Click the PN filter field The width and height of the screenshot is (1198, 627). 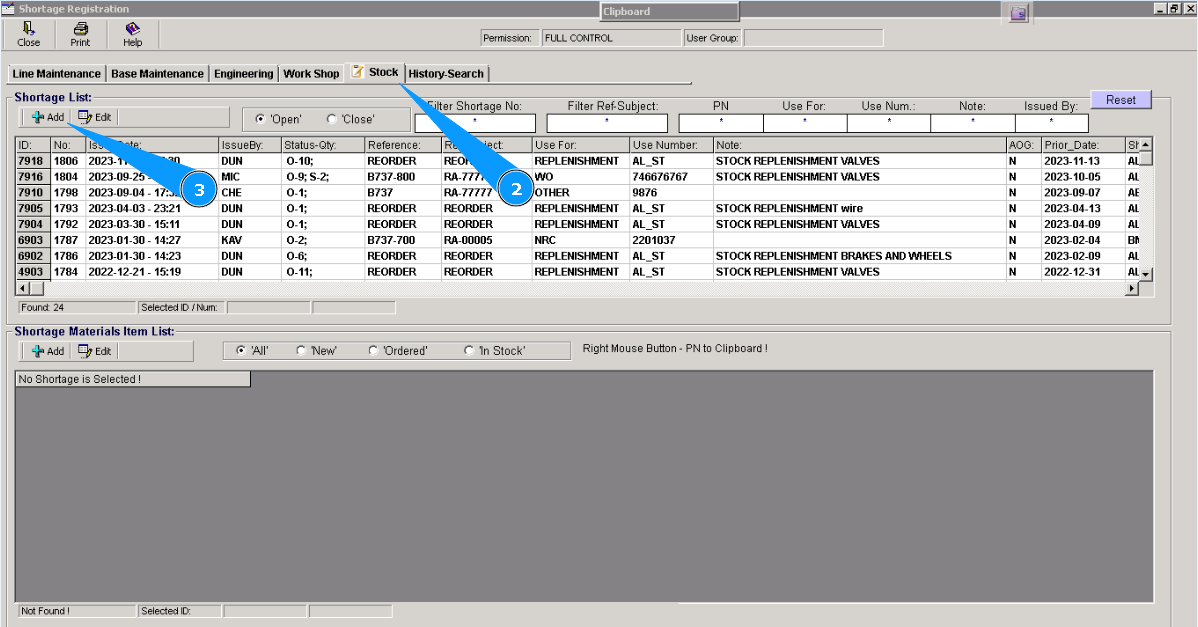coord(720,123)
